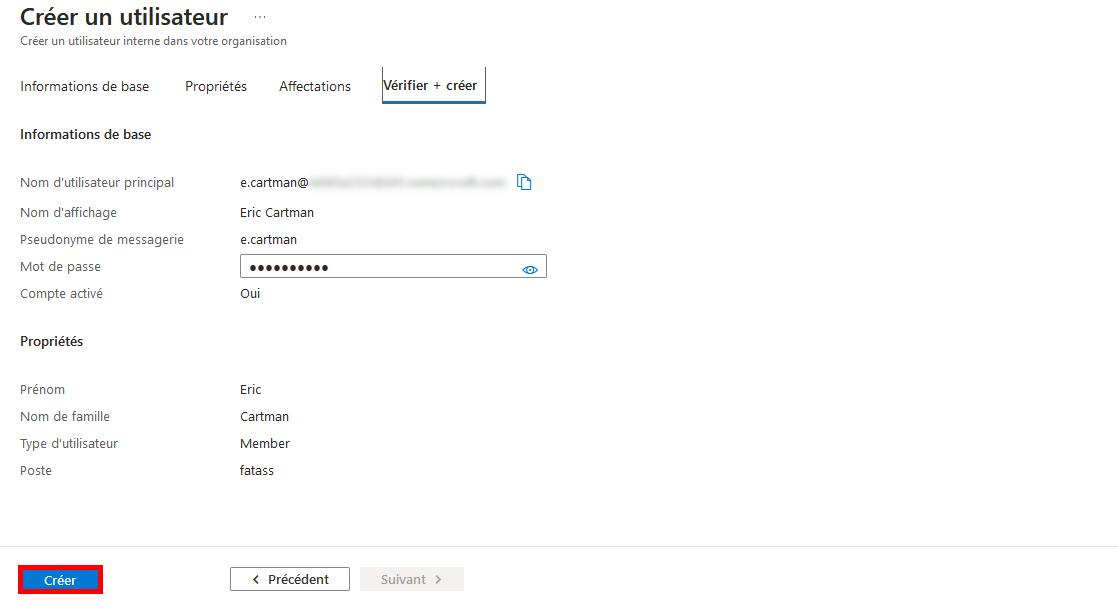The image size is (1118, 611).
Task: Click the Compte activé value Oui
Action: click(x=250, y=293)
